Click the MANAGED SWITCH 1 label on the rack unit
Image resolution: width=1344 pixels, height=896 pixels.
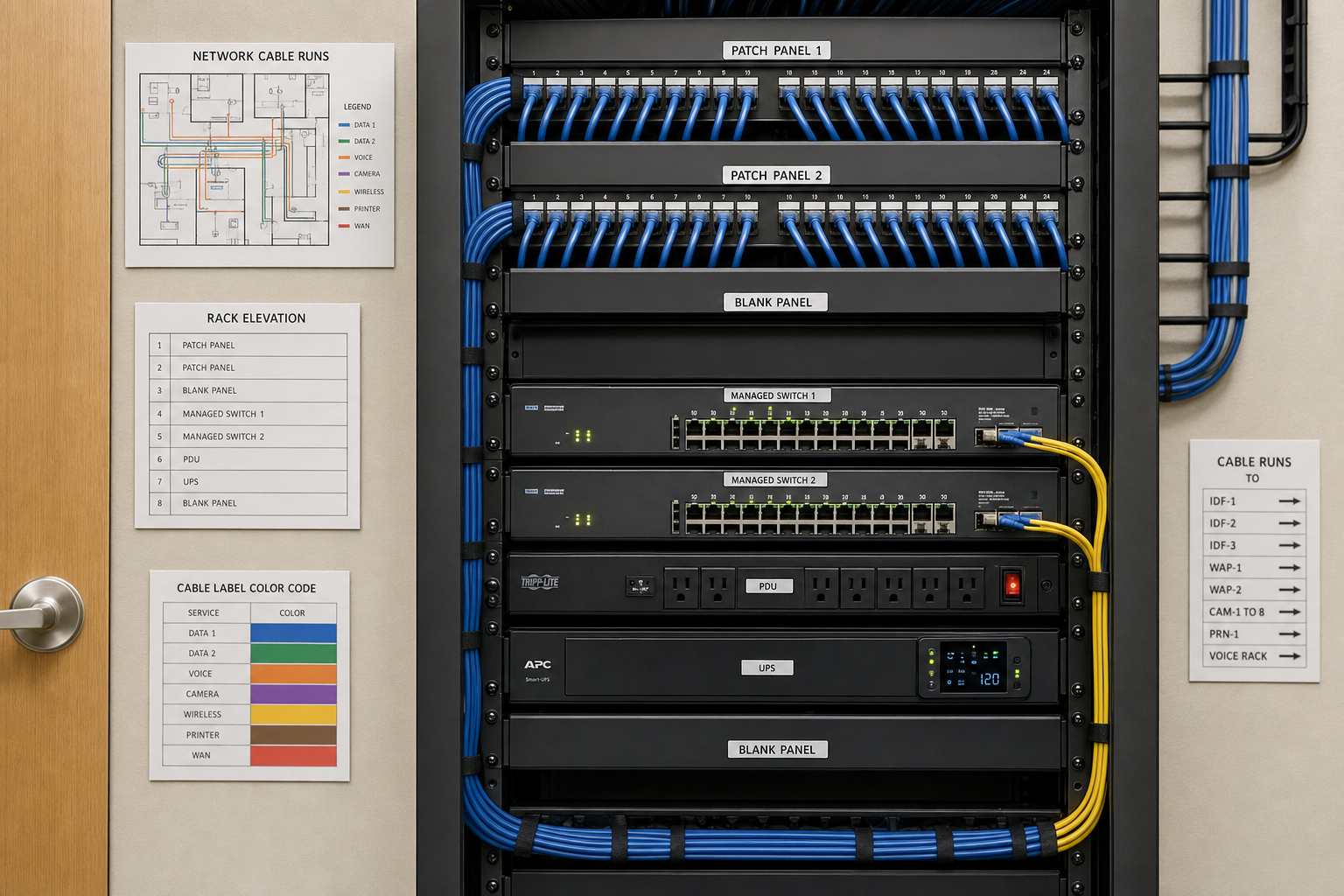click(776, 395)
